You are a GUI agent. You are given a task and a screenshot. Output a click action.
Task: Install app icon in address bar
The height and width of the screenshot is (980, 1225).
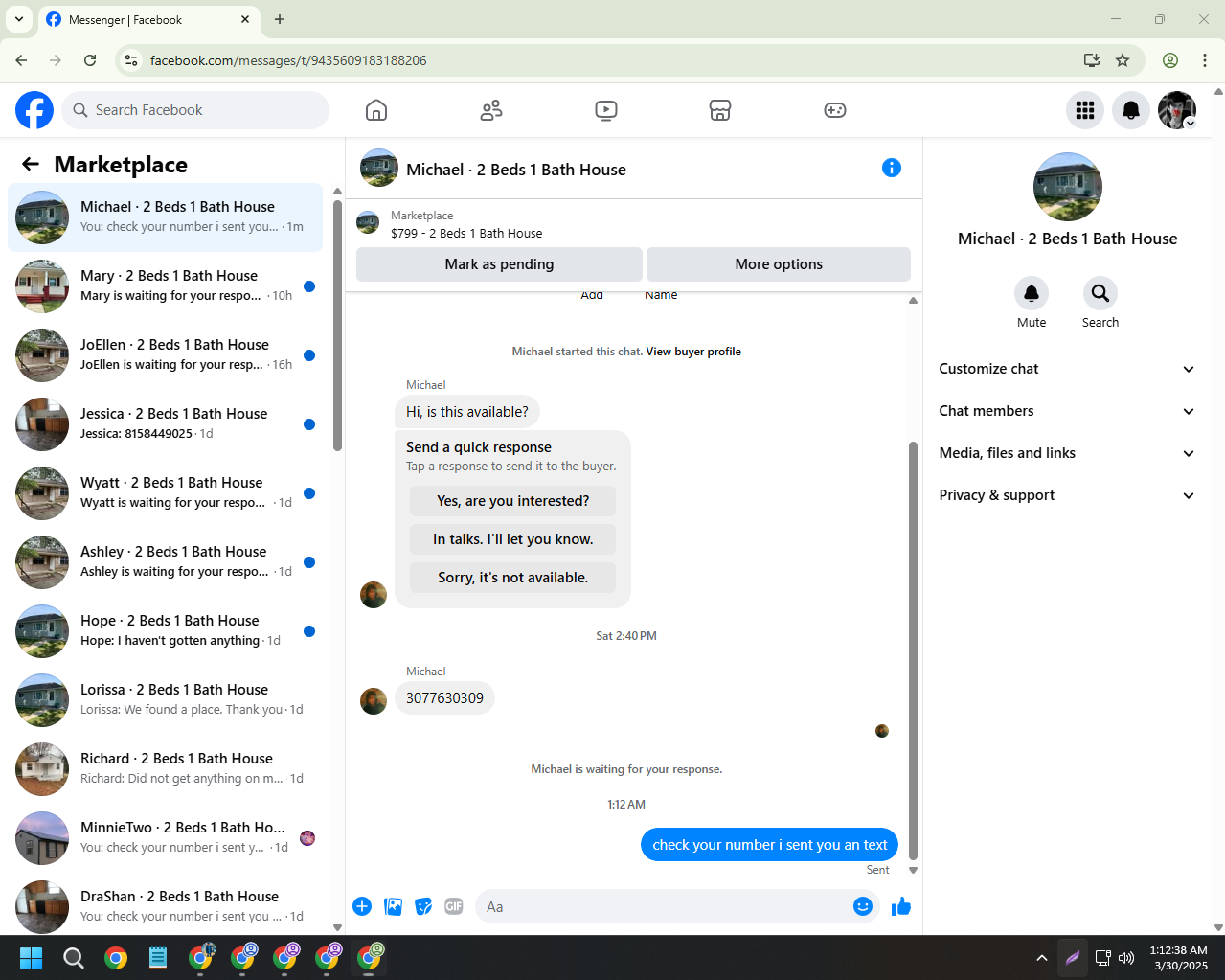(1092, 60)
